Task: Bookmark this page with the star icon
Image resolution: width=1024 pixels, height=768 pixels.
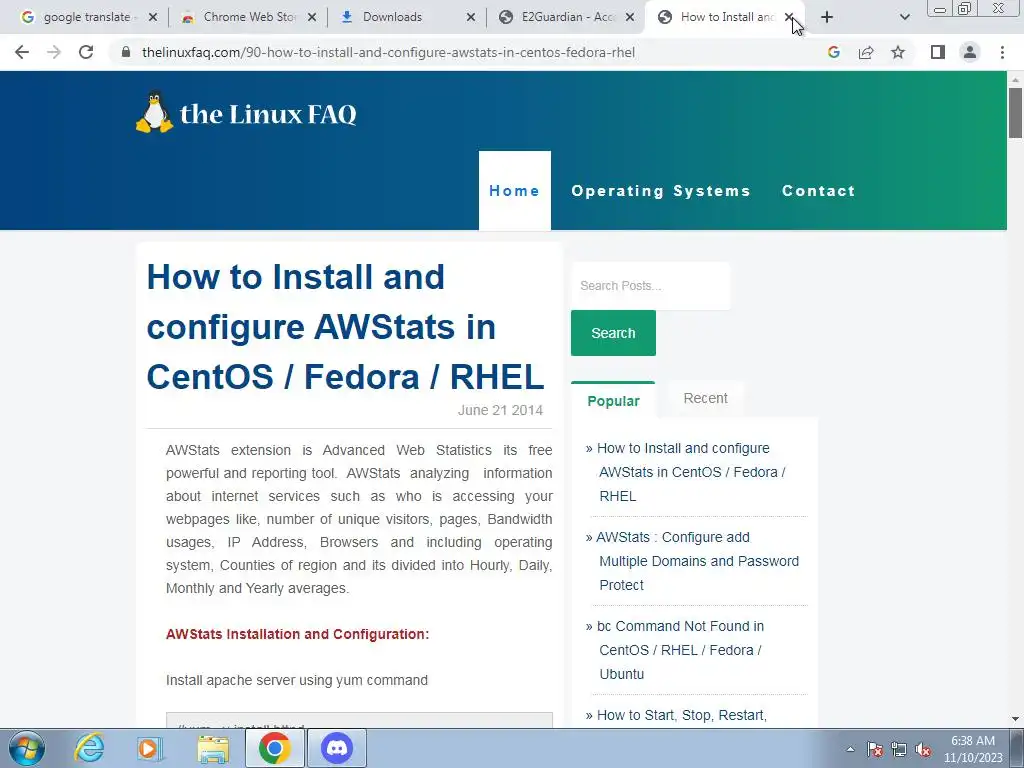Action: 898,52
